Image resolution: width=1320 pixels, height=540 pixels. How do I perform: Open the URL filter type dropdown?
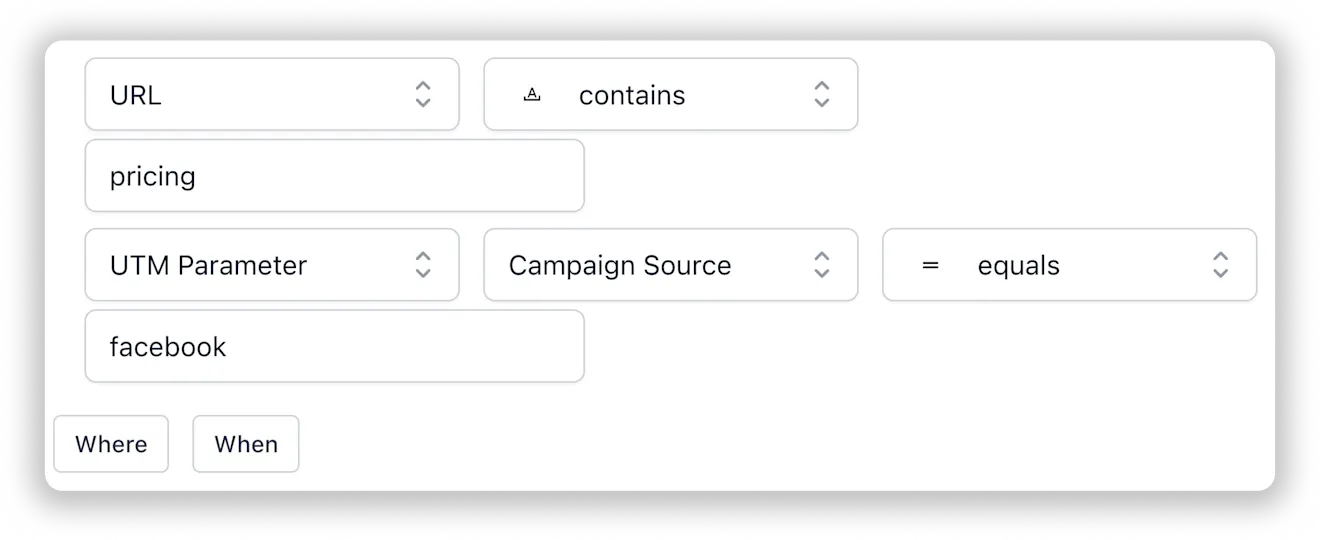click(272, 94)
